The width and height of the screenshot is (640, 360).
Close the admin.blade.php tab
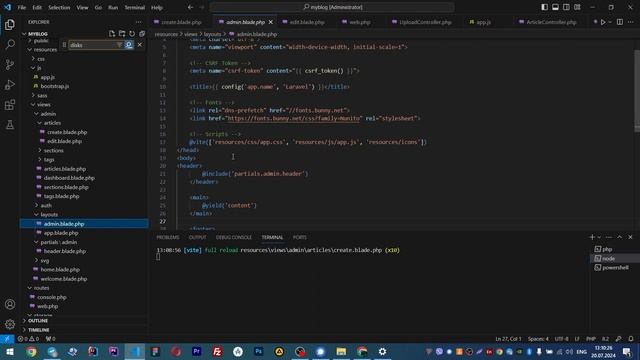271,22
